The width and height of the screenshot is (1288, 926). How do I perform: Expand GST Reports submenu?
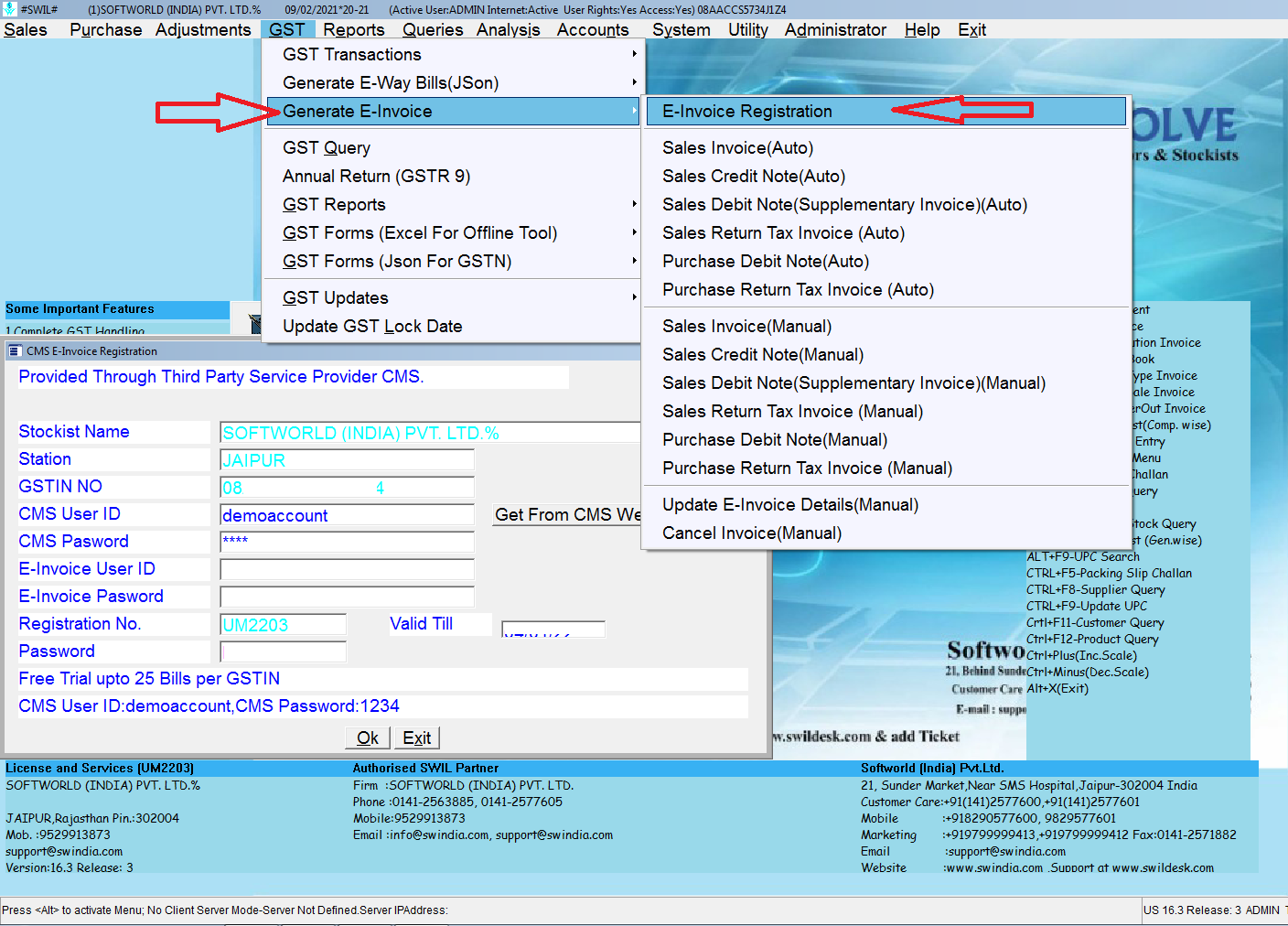(x=454, y=205)
